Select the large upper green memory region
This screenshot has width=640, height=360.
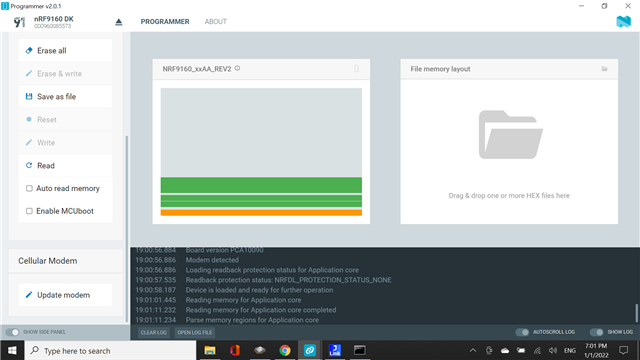click(261, 185)
